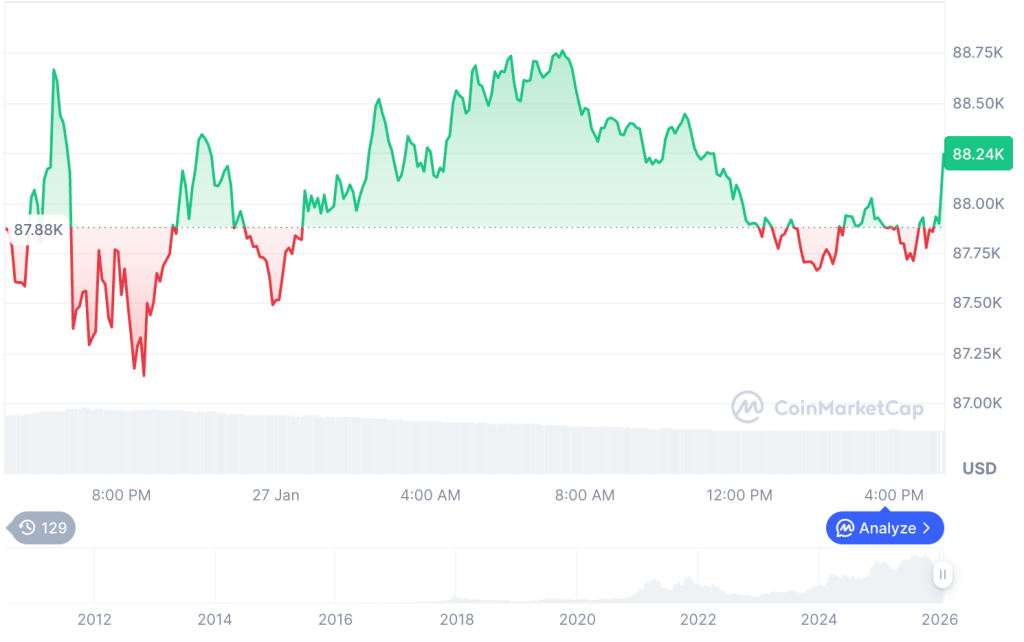Select 2018 on the overview timeline

point(457,619)
